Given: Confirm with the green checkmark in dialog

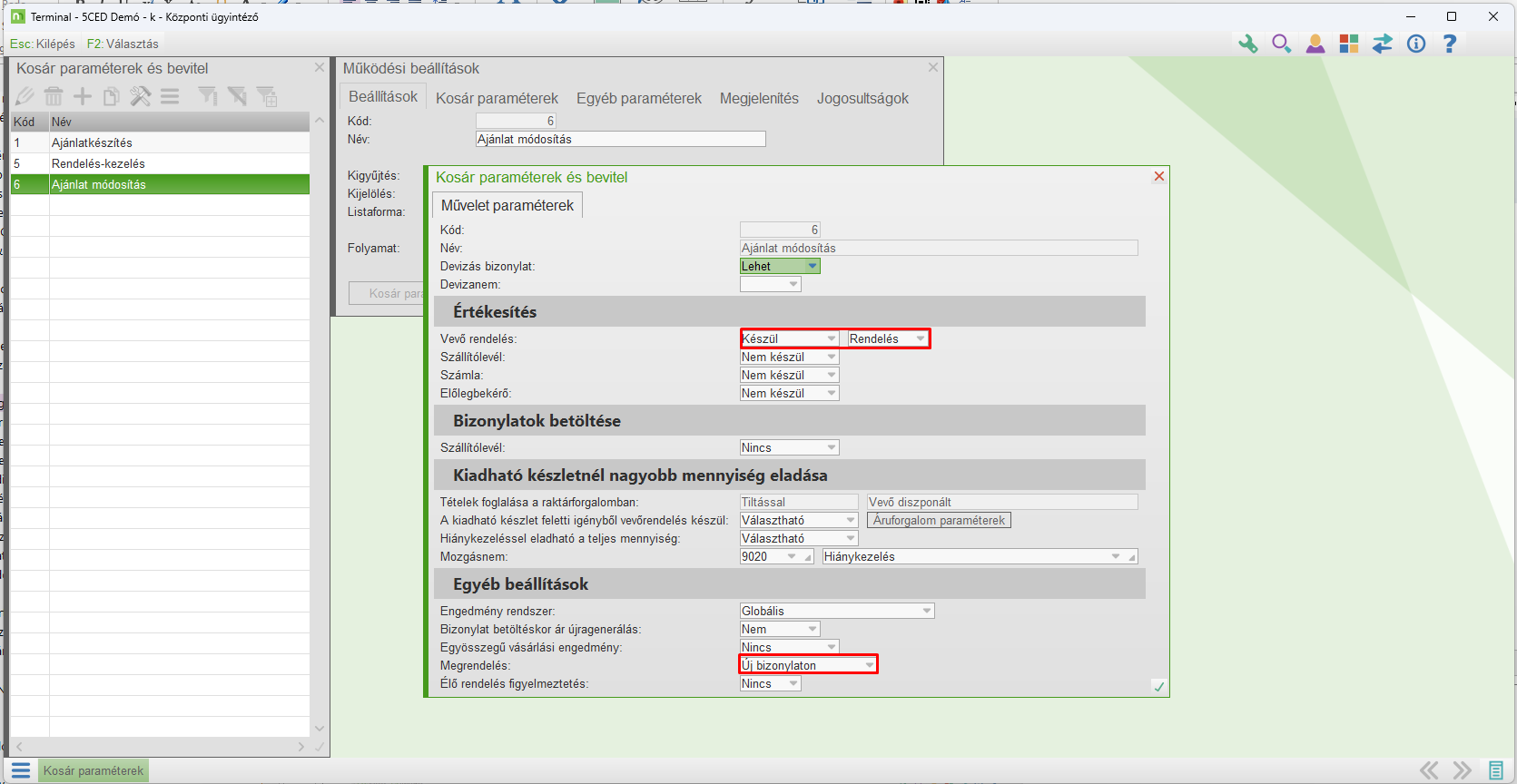Looking at the screenshot, I should pyautogui.click(x=1158, y=687).
